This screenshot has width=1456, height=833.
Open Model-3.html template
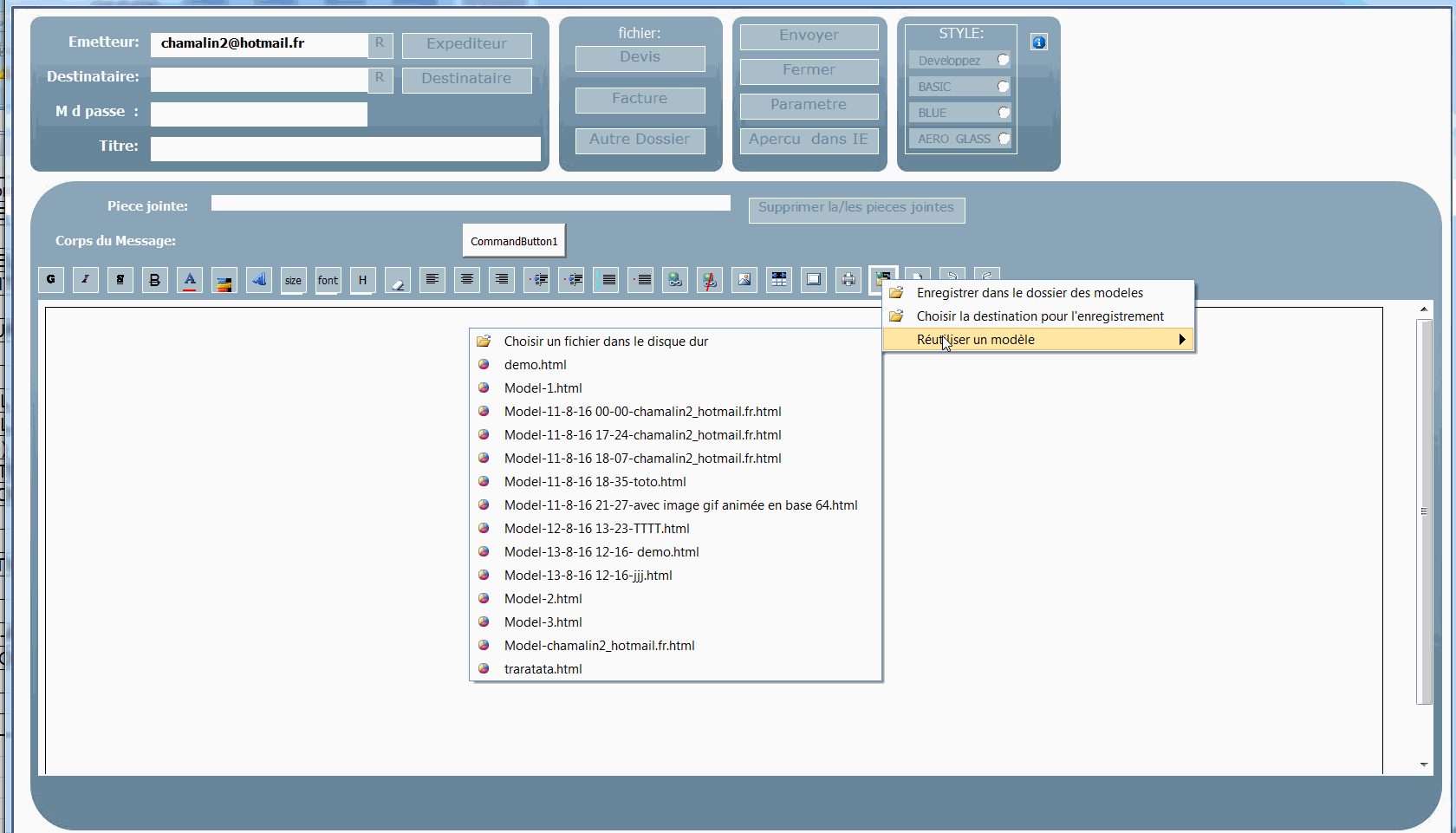point(675,622)
